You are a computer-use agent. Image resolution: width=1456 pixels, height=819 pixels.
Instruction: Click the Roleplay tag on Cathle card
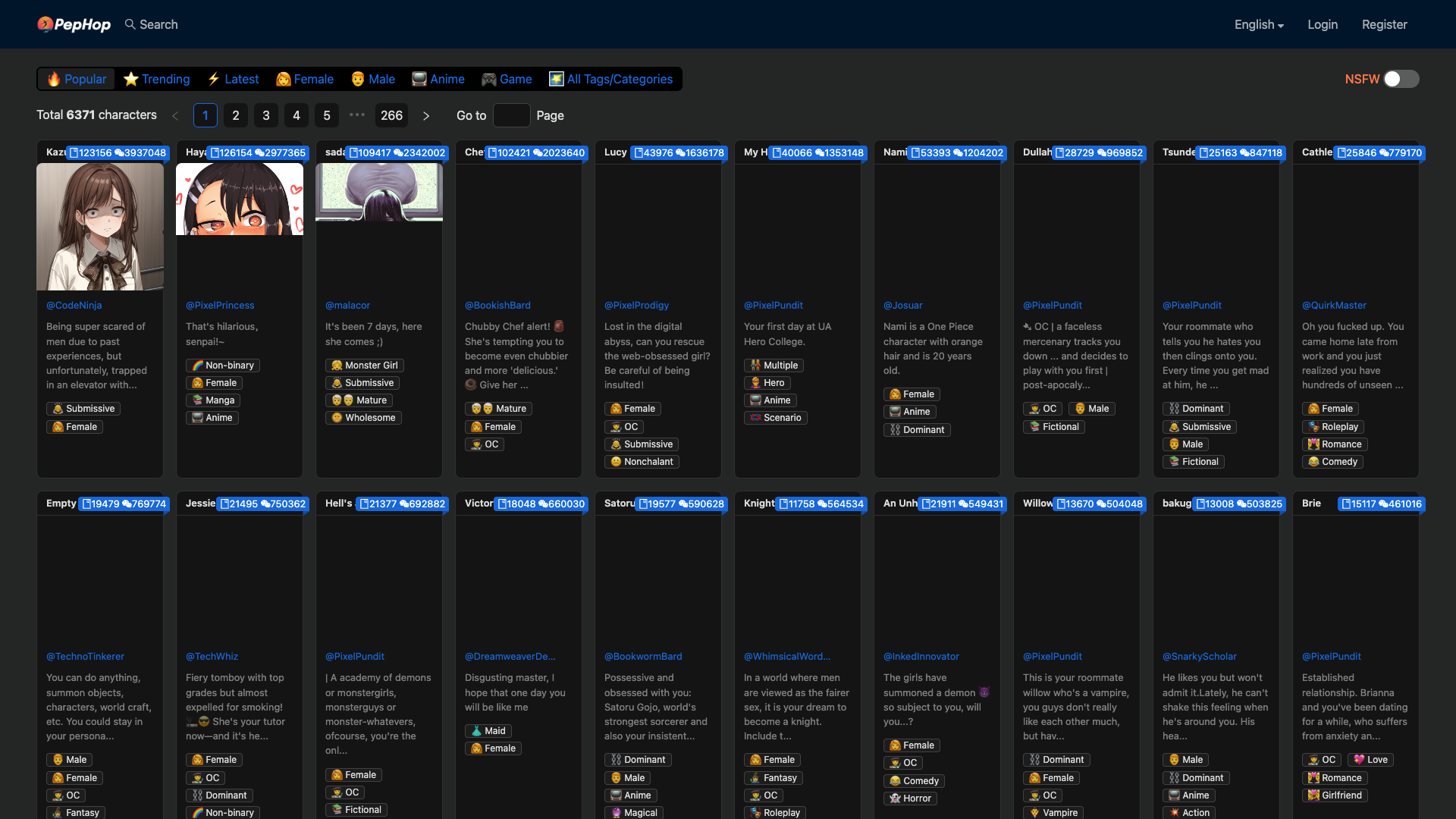(x=1333, y=427)
